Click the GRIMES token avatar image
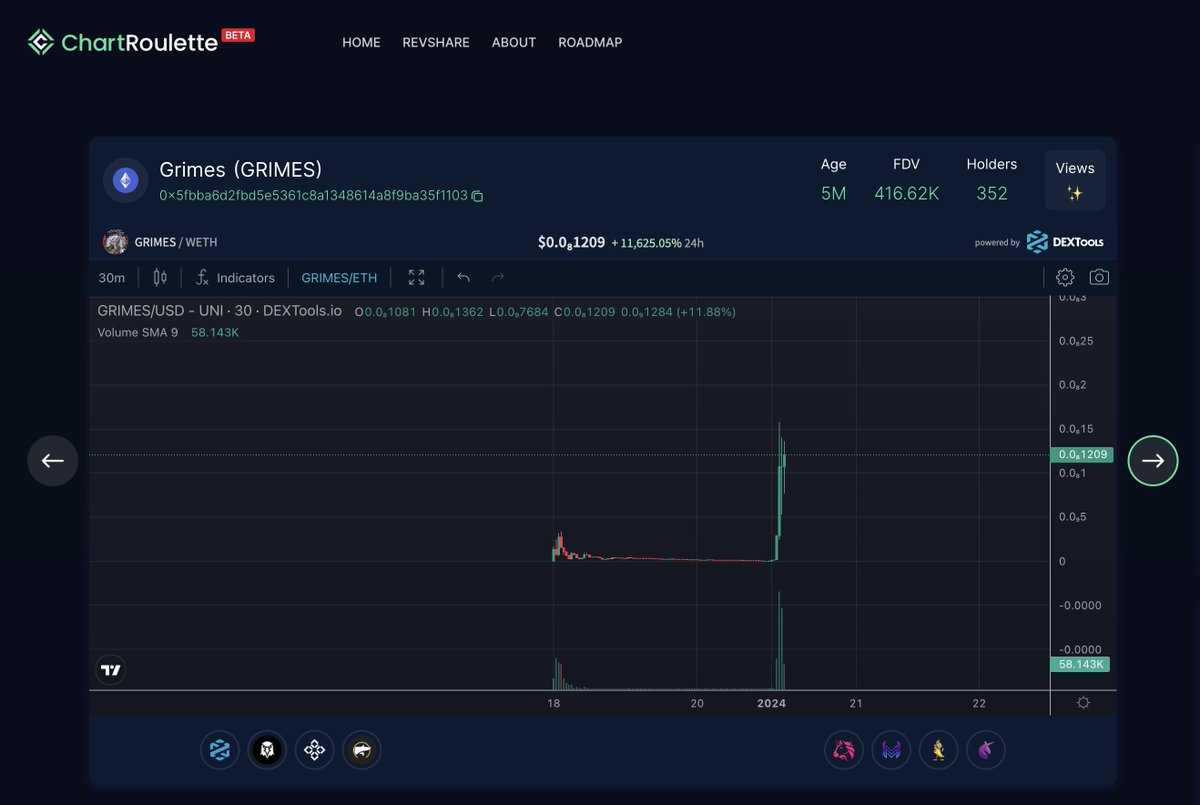 (116, 242)
